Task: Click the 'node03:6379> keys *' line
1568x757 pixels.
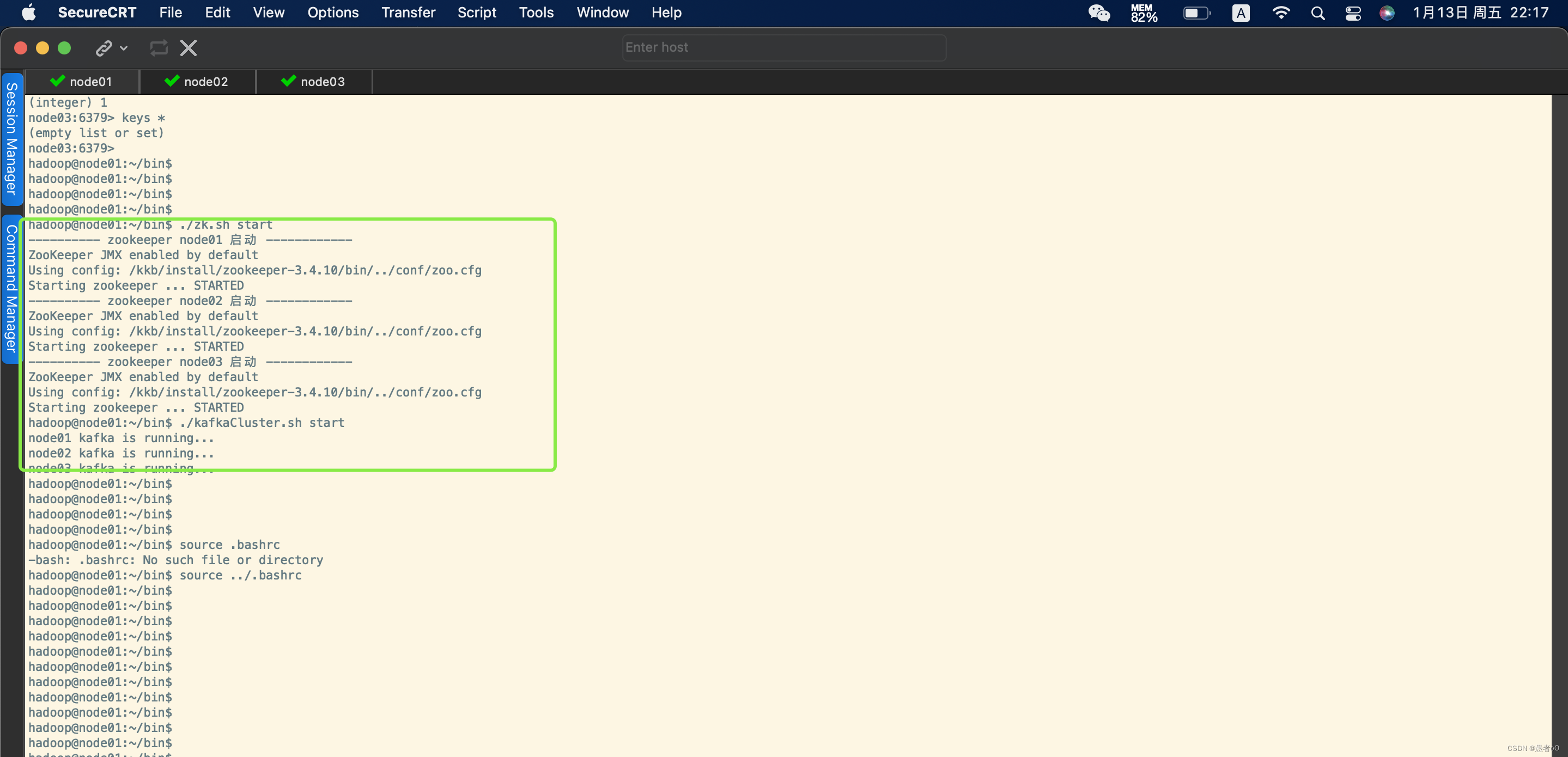Action: pos(97,118)
